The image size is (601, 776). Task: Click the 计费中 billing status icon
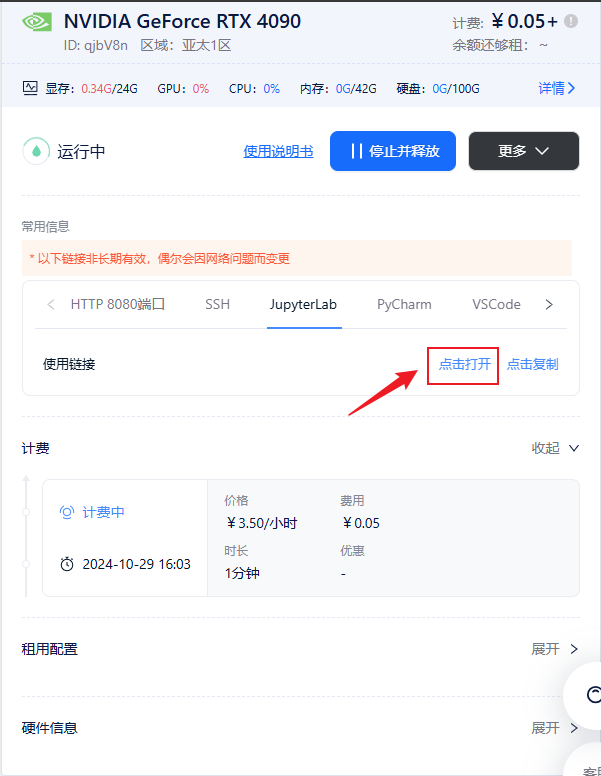(67, 512)
